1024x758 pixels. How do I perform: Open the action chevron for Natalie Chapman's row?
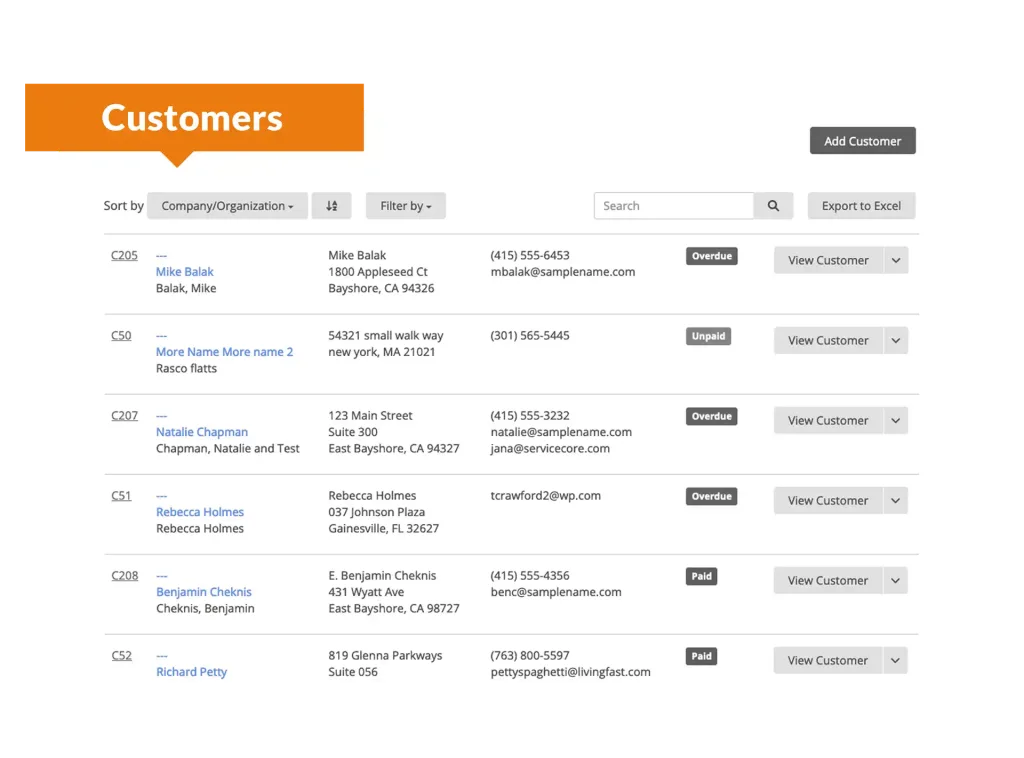pyautogui.click(x=896, y=420)
